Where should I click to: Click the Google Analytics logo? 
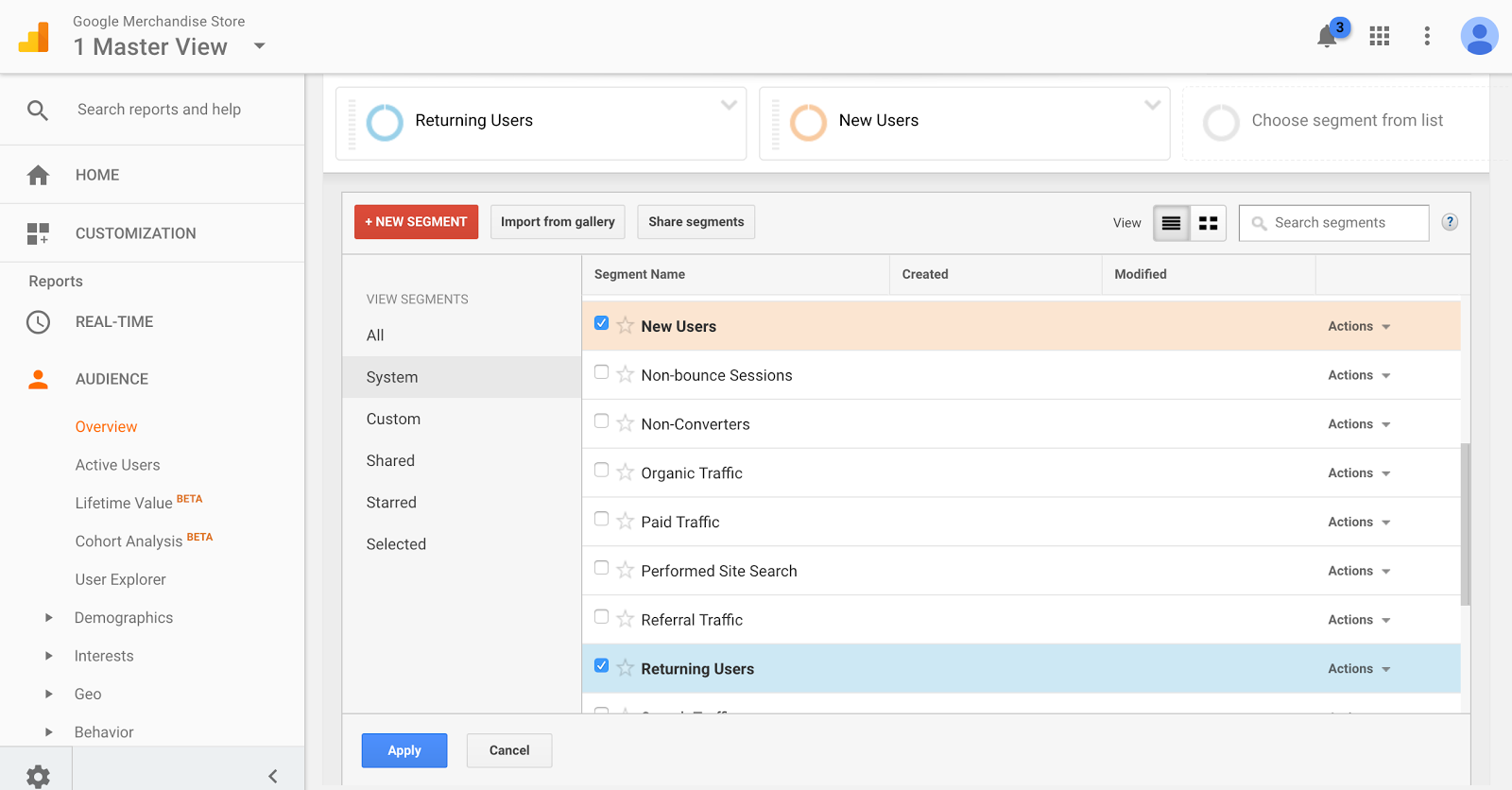click(x=34, y=38)
